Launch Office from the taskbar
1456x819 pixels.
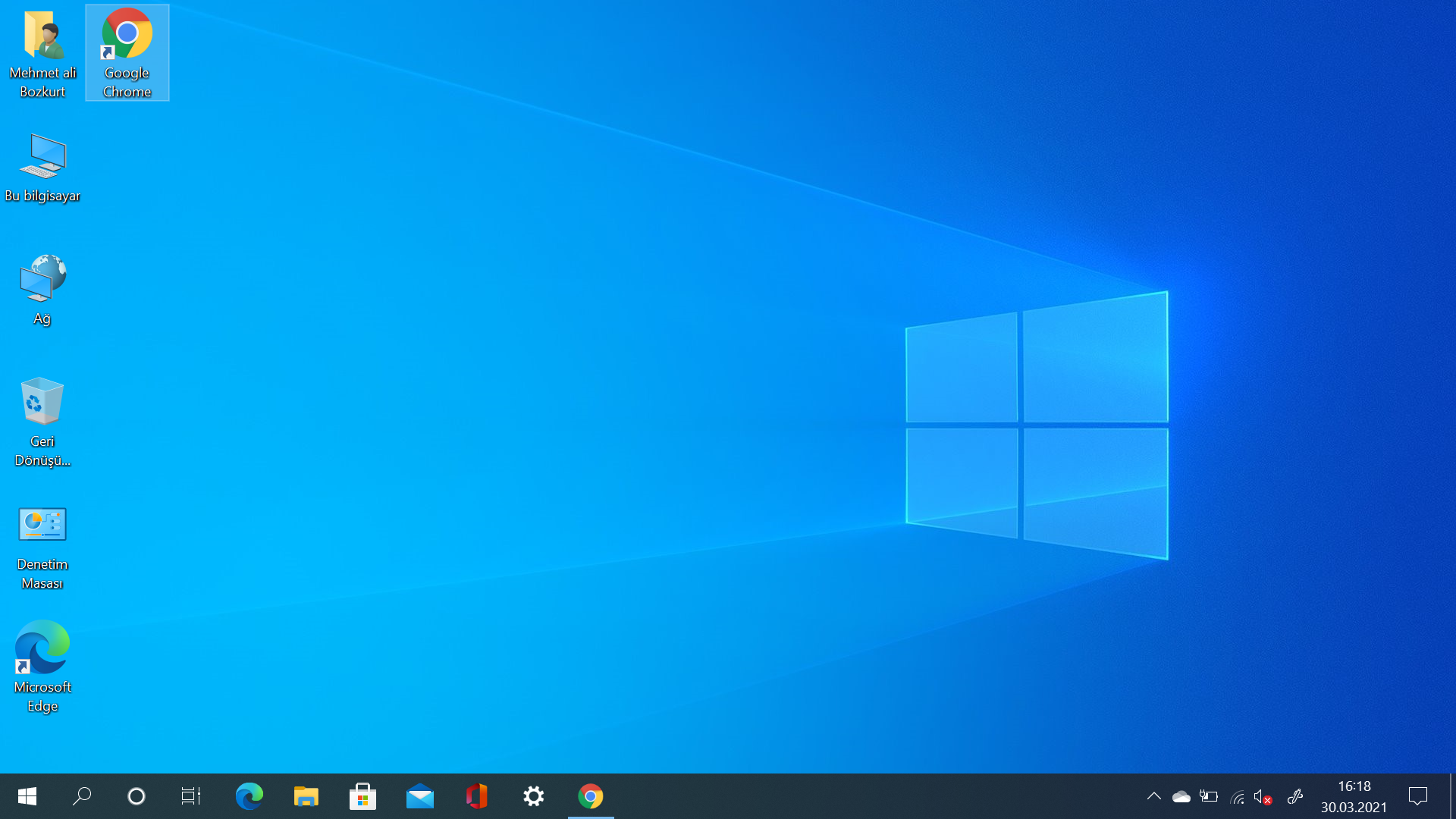(x=477, y=796)
